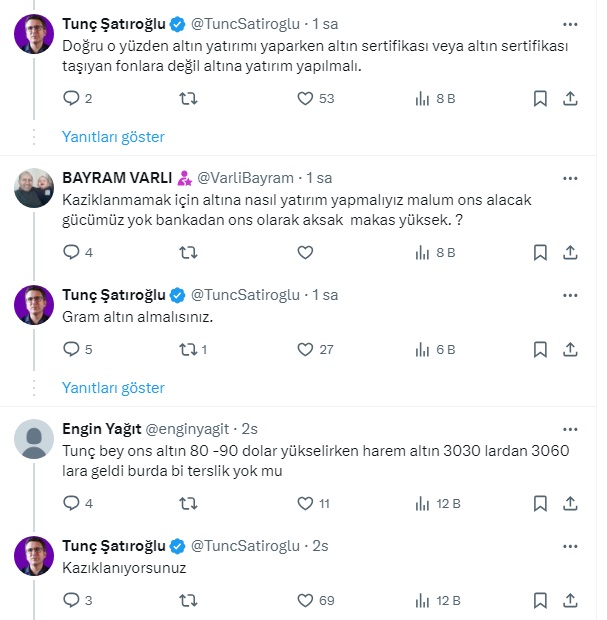
Task: Retweet BAYRAM VARLI's question tweet
Action: coord(187,253)
